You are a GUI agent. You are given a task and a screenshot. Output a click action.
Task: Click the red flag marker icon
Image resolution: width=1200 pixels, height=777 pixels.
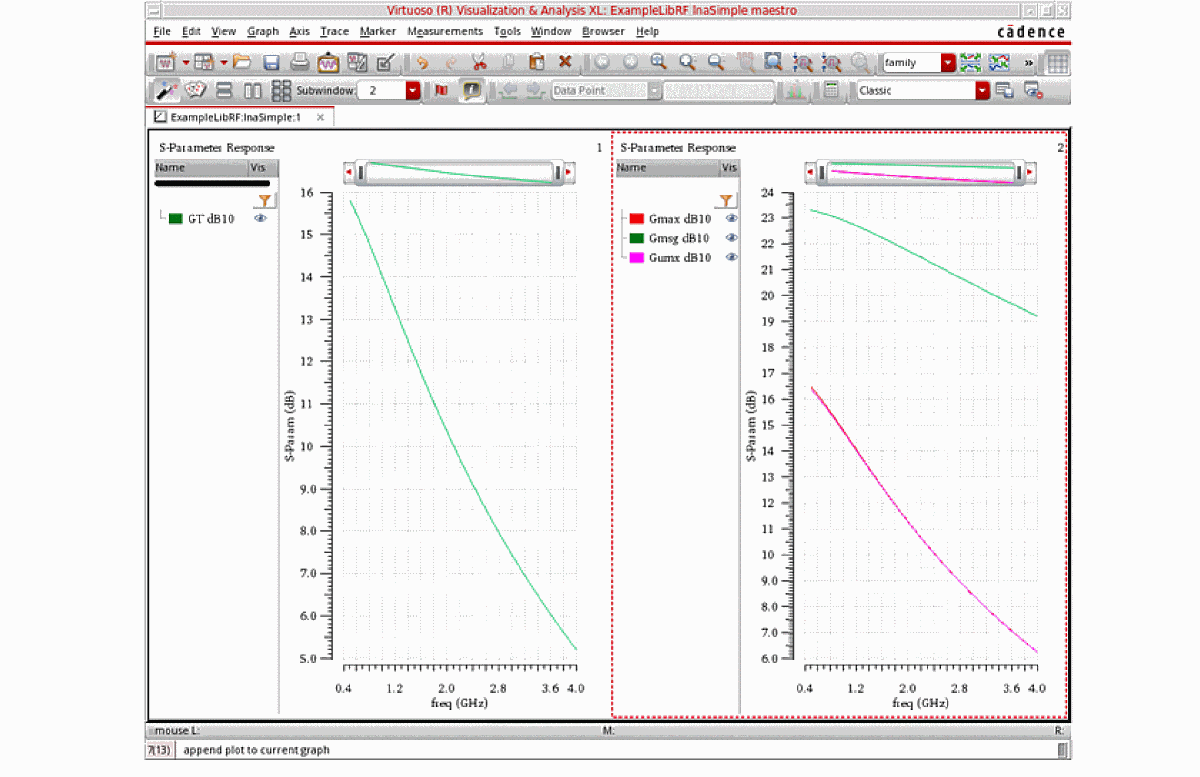tap(441, 90)
